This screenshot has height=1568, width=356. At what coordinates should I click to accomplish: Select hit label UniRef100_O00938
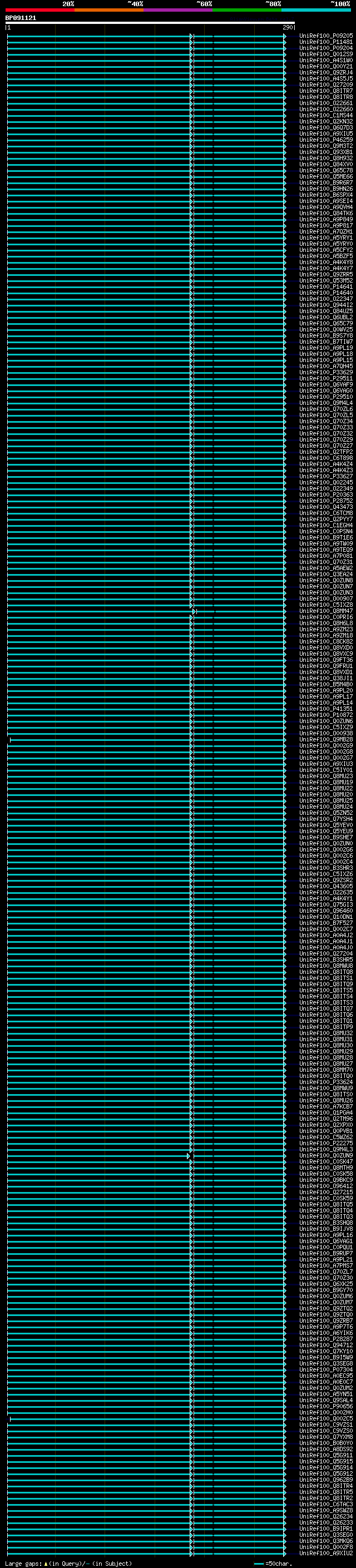326,734
